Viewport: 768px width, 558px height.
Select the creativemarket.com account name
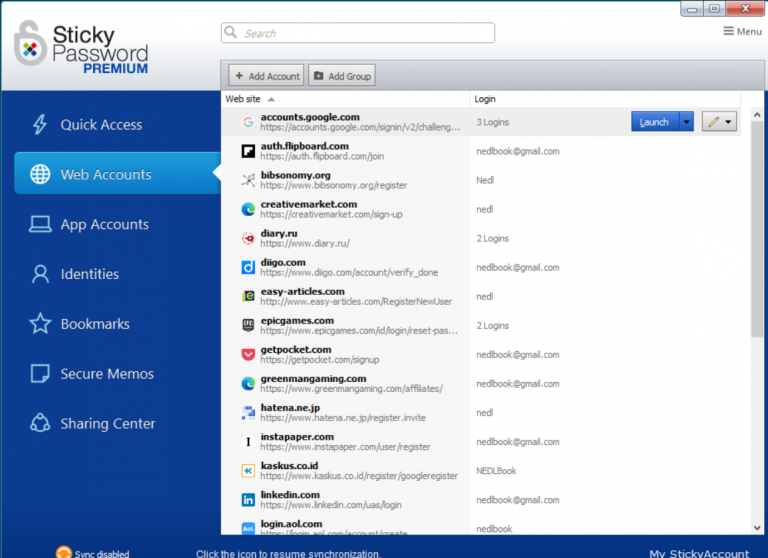point(309,204)
